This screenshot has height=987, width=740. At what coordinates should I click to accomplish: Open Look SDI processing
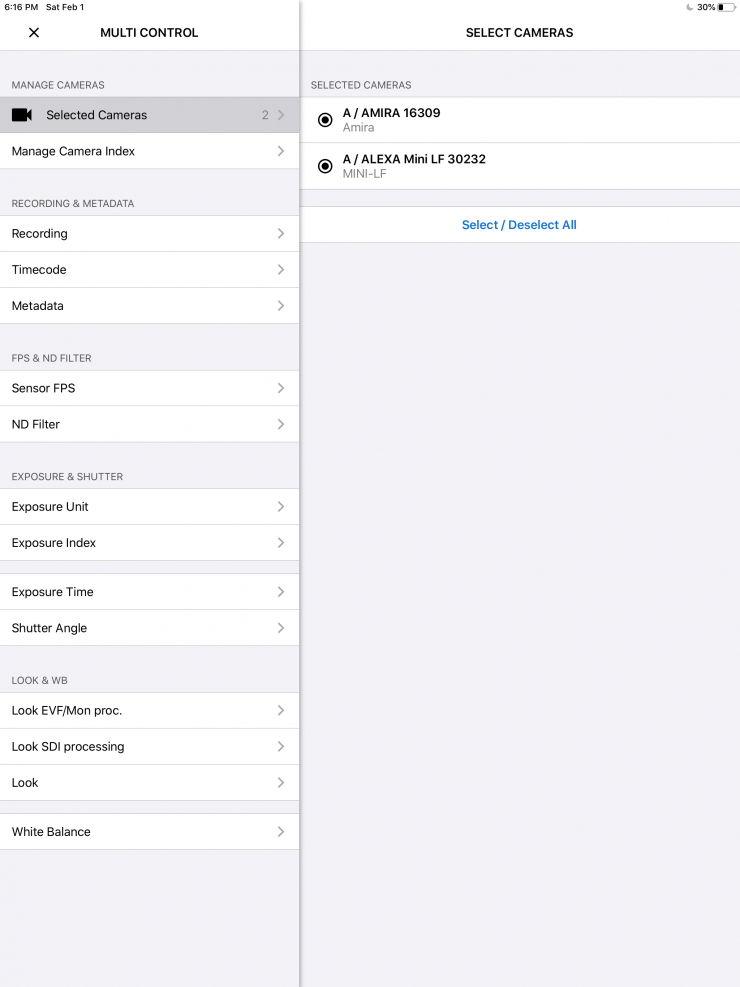click(149, 746)
